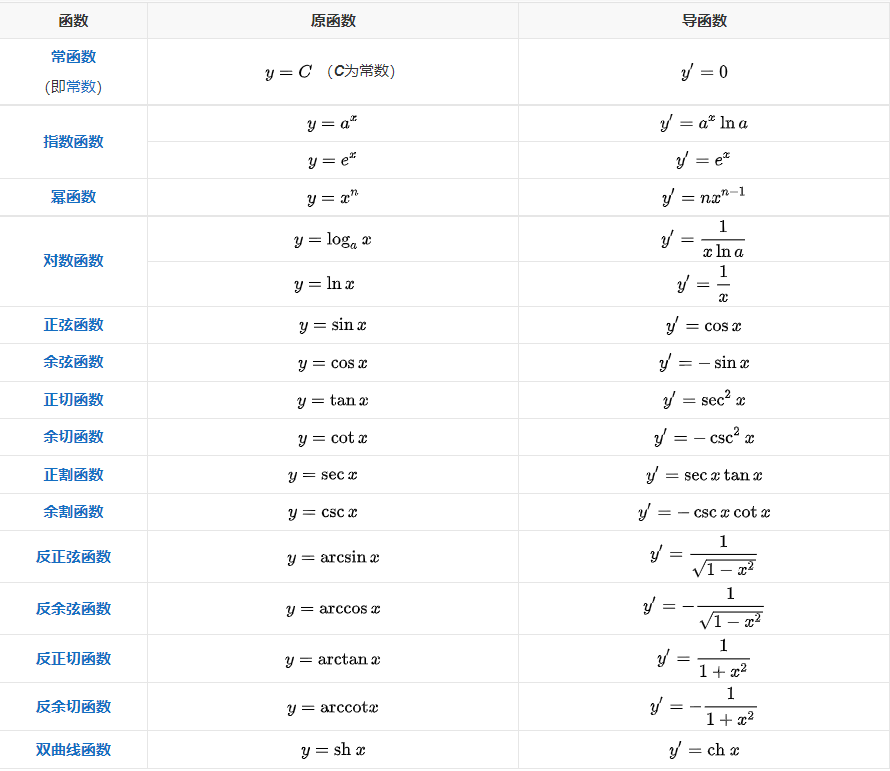Click the y' = -csc x cot x derivative

704,512
